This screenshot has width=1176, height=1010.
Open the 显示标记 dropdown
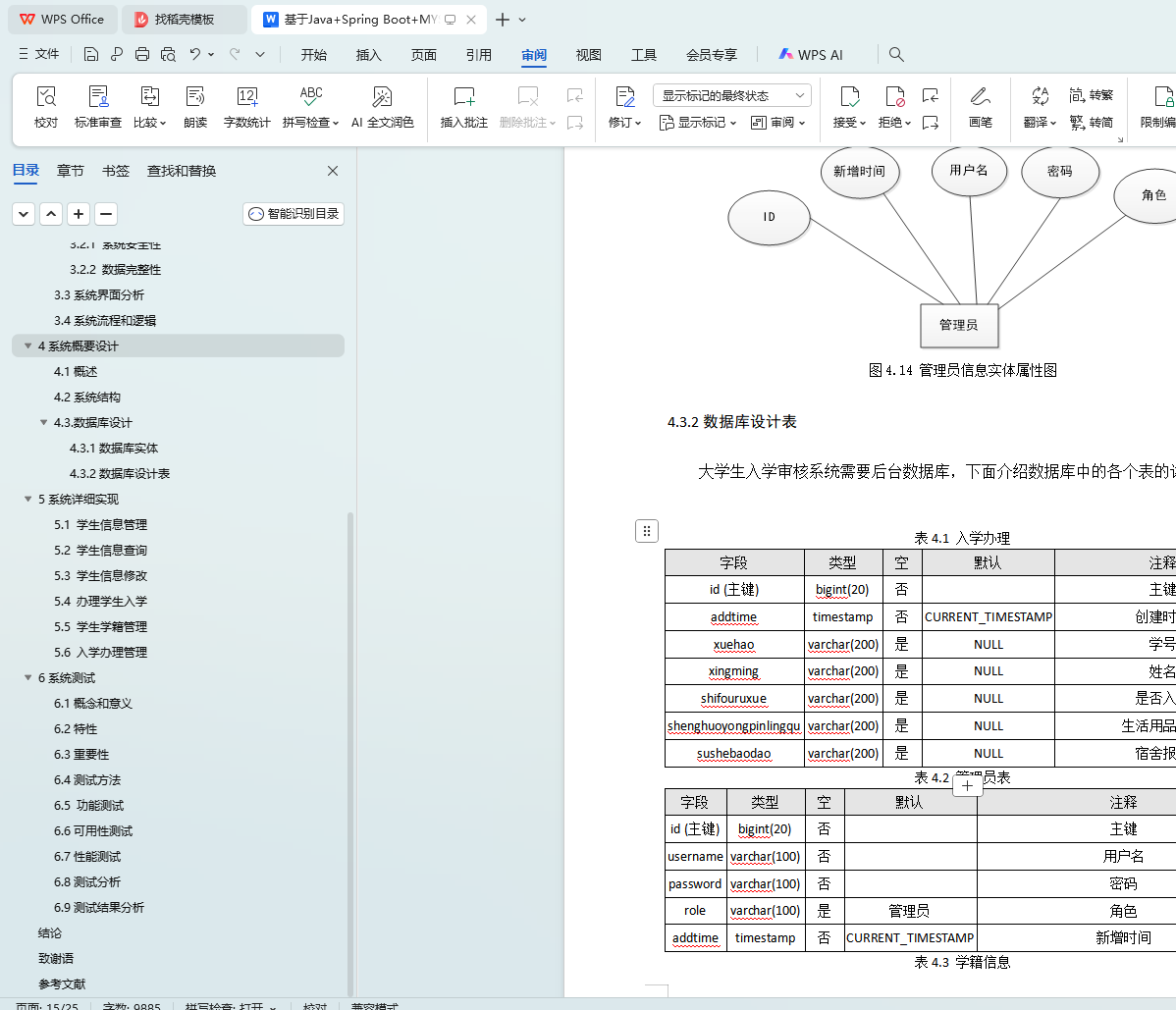698,123
